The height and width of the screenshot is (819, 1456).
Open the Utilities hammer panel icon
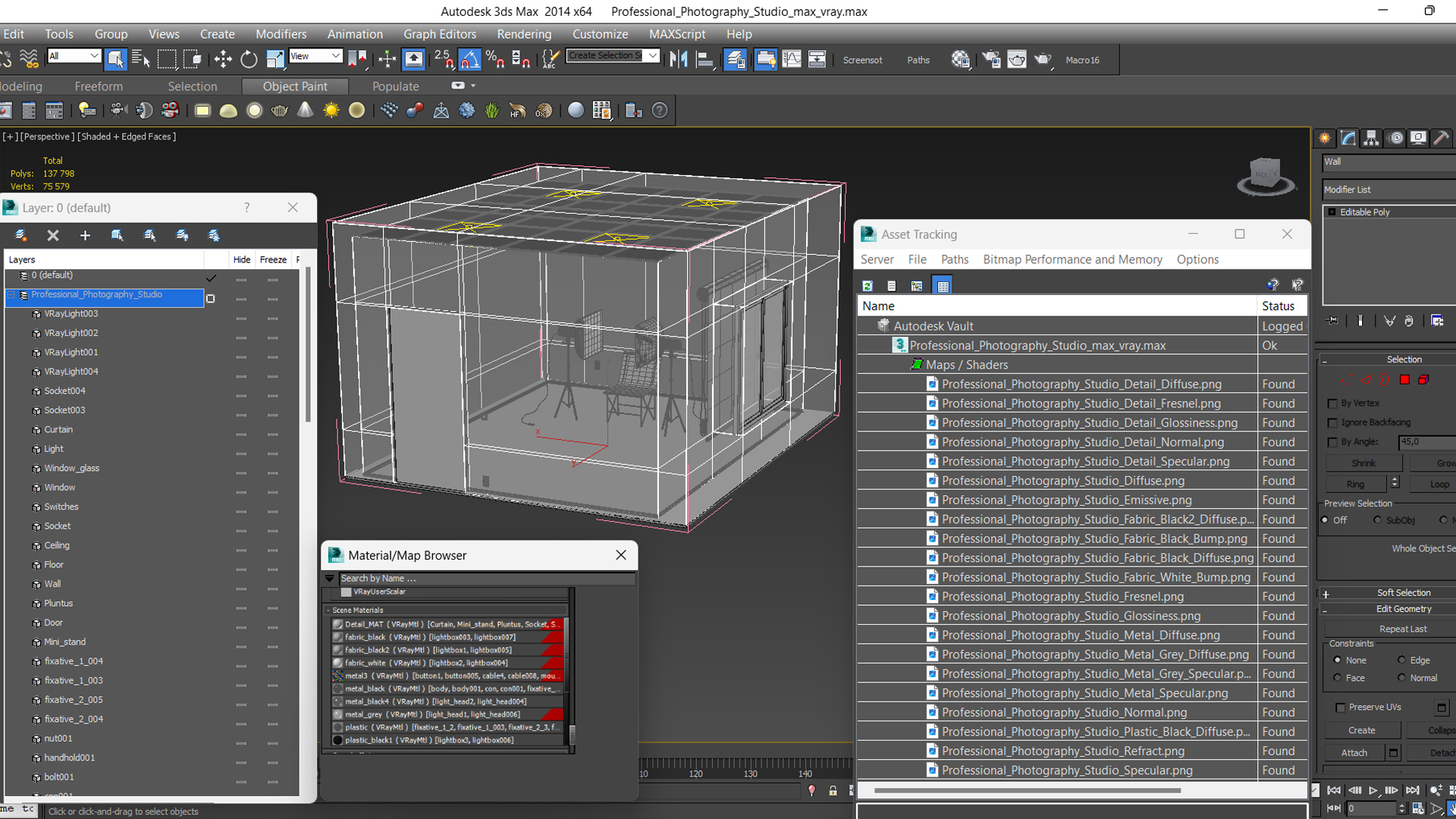[1441, 138]
